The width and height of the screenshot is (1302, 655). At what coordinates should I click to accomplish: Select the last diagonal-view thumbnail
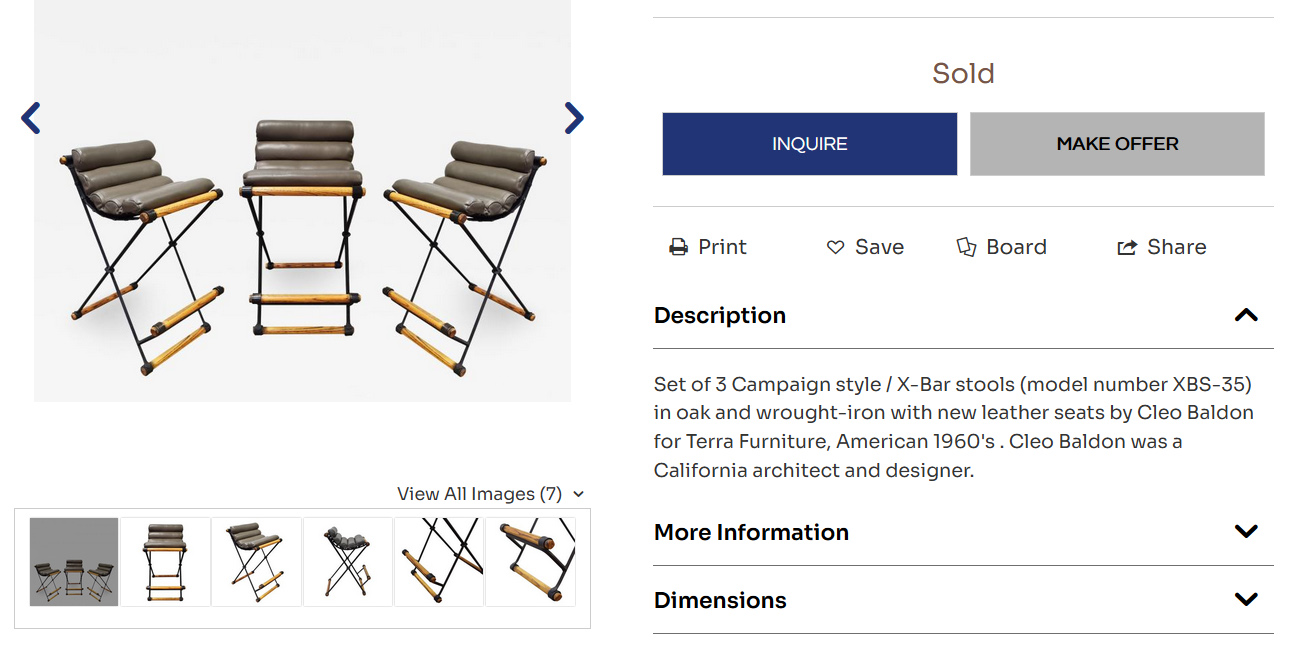[x=530, y=561]
